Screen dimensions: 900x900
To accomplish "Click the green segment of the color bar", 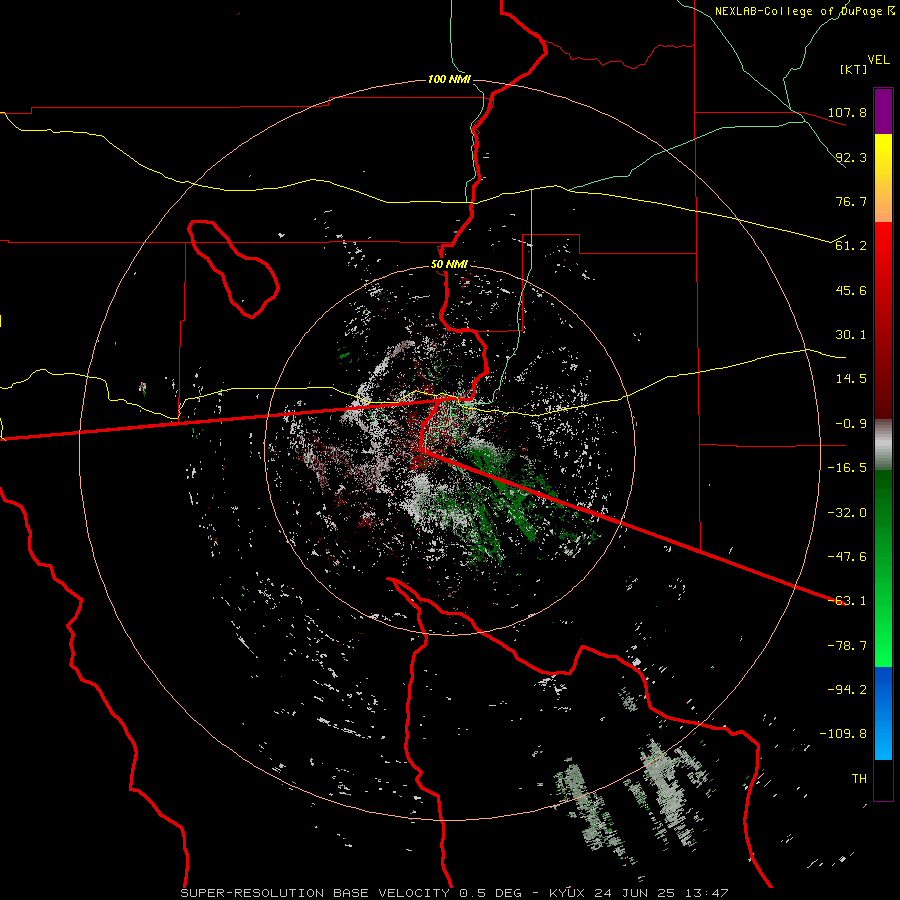I will pos(883,568).
